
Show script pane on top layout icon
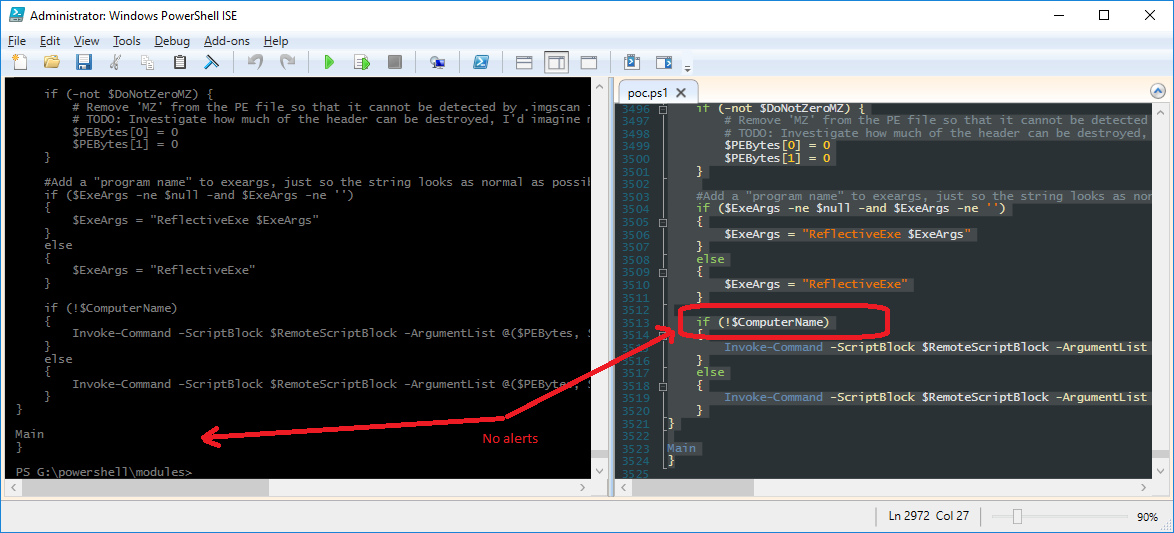pyautogui.click(x=524, y=62)
